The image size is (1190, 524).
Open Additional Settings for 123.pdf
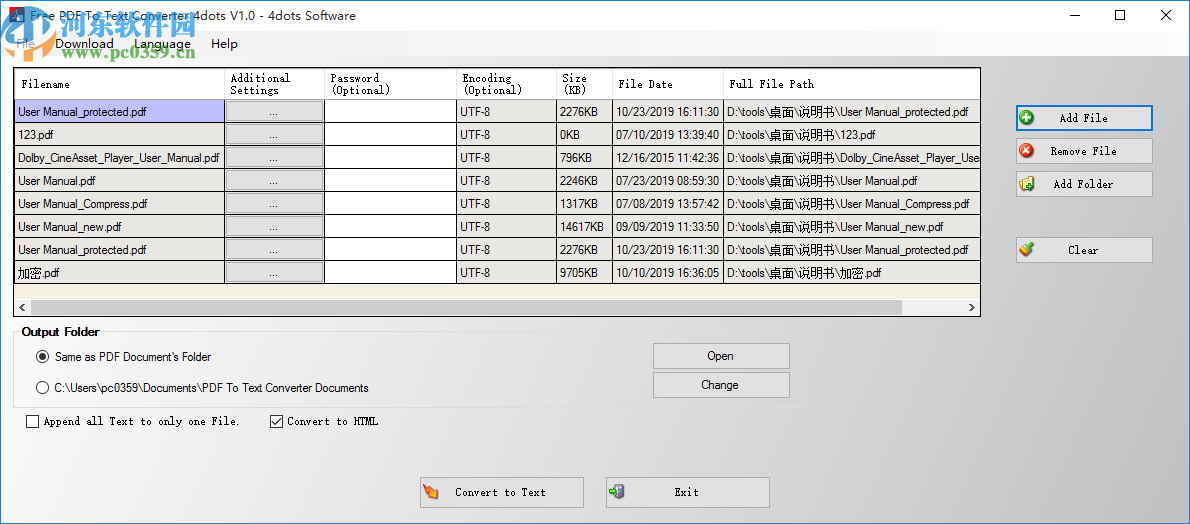point(274,134)
